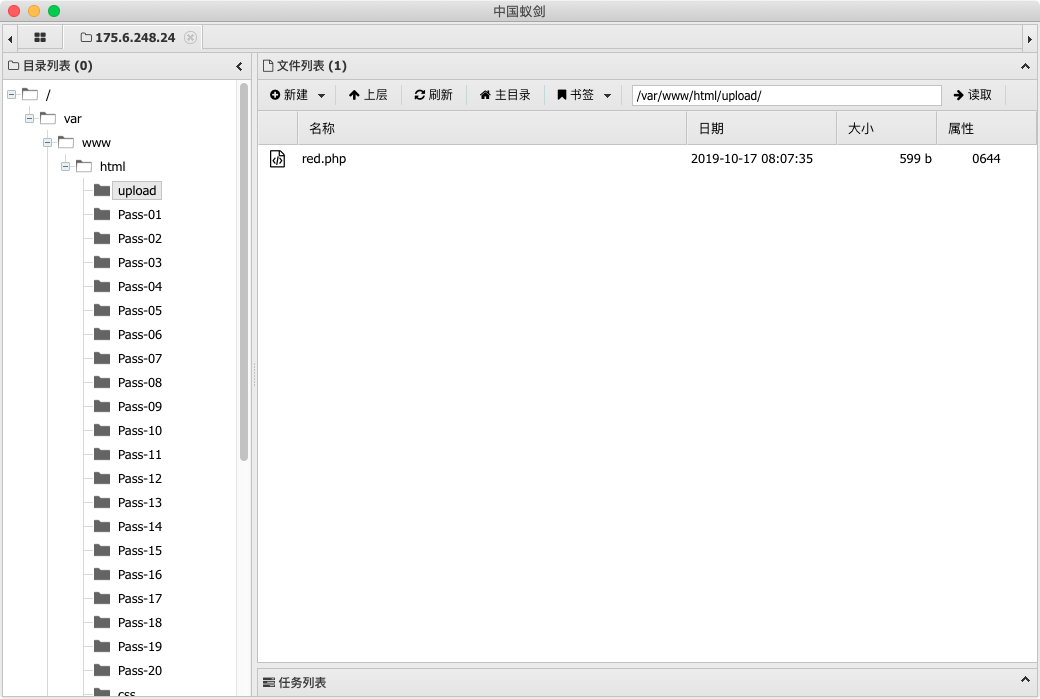Click the date 2019-10-17 08:07:35

point(751,159)
